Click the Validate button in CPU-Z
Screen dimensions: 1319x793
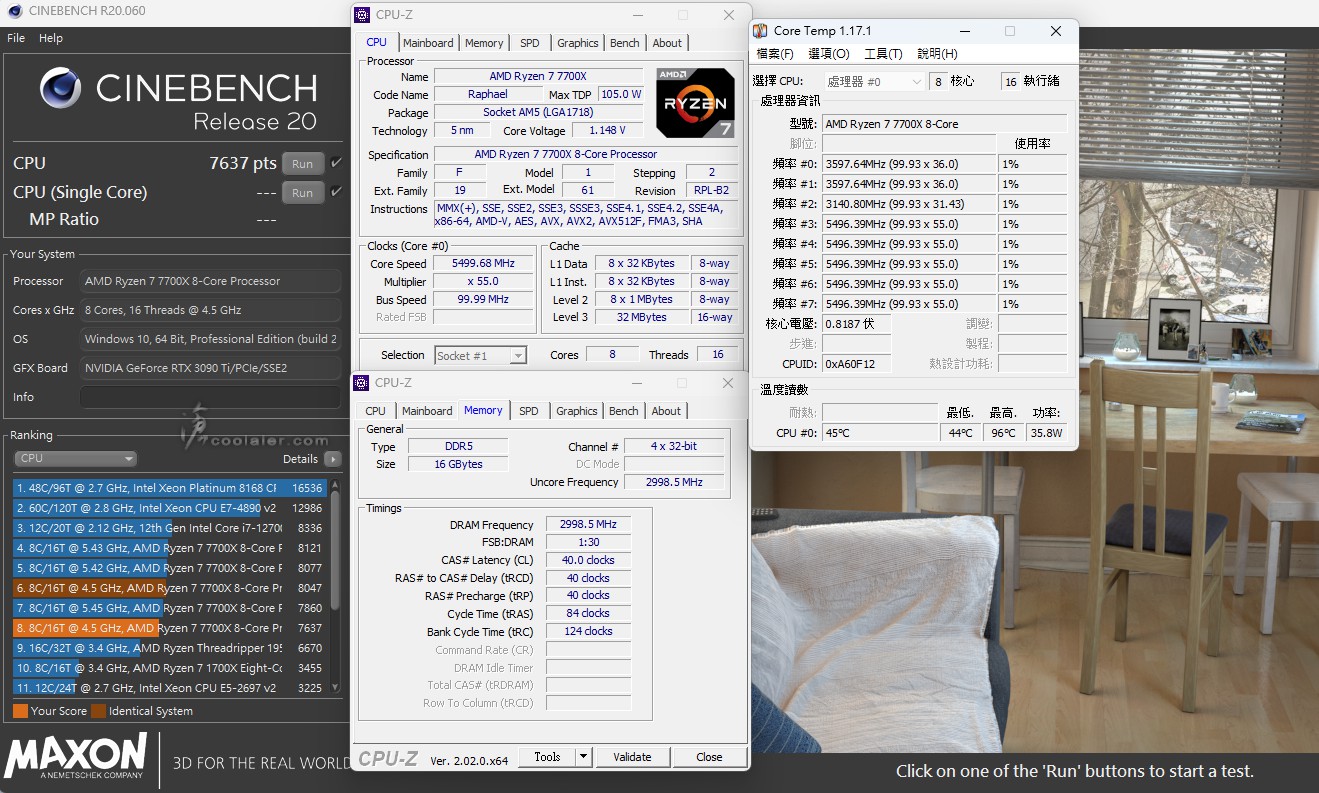coord(632,757)
